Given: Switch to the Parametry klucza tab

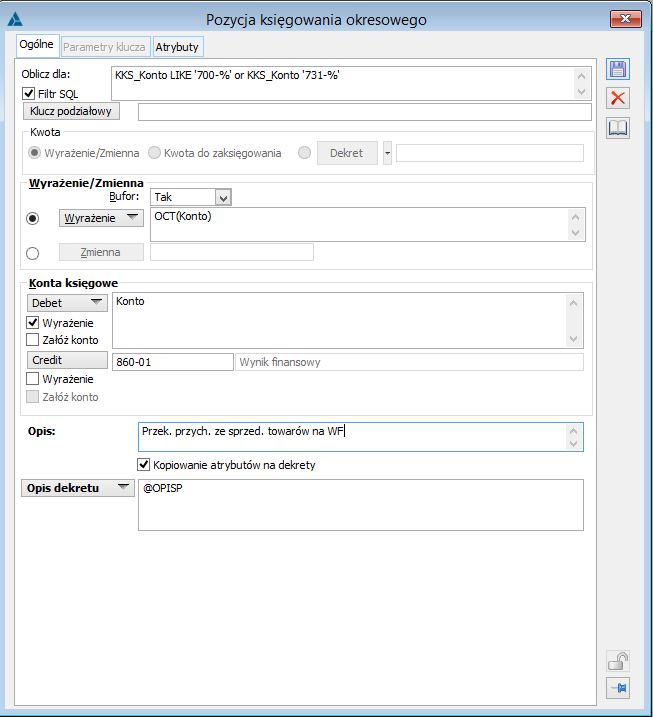Looking at the screenshot, I should [x=104, y=47].
